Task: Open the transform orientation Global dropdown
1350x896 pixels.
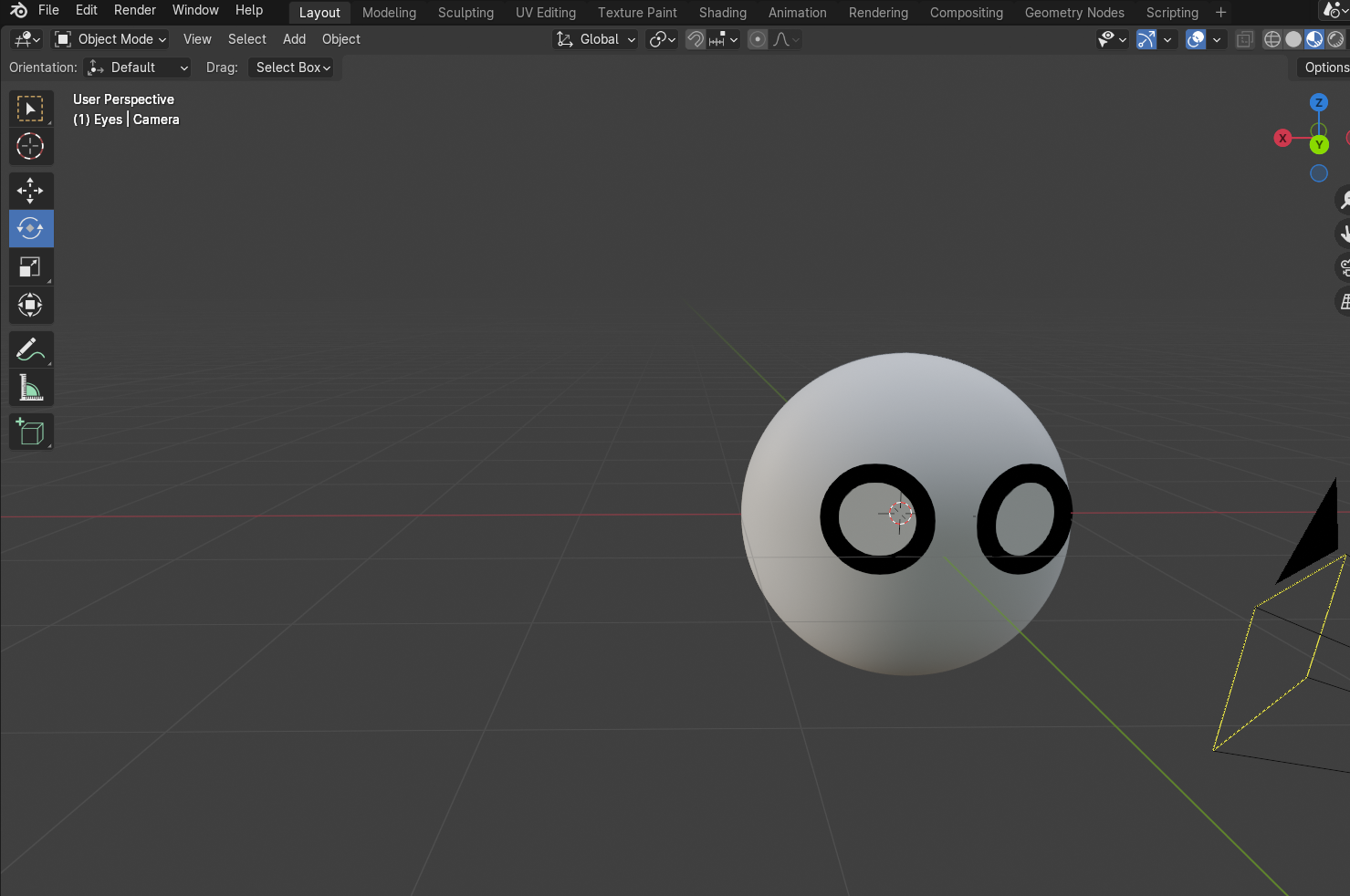Action: coord(595,39)
